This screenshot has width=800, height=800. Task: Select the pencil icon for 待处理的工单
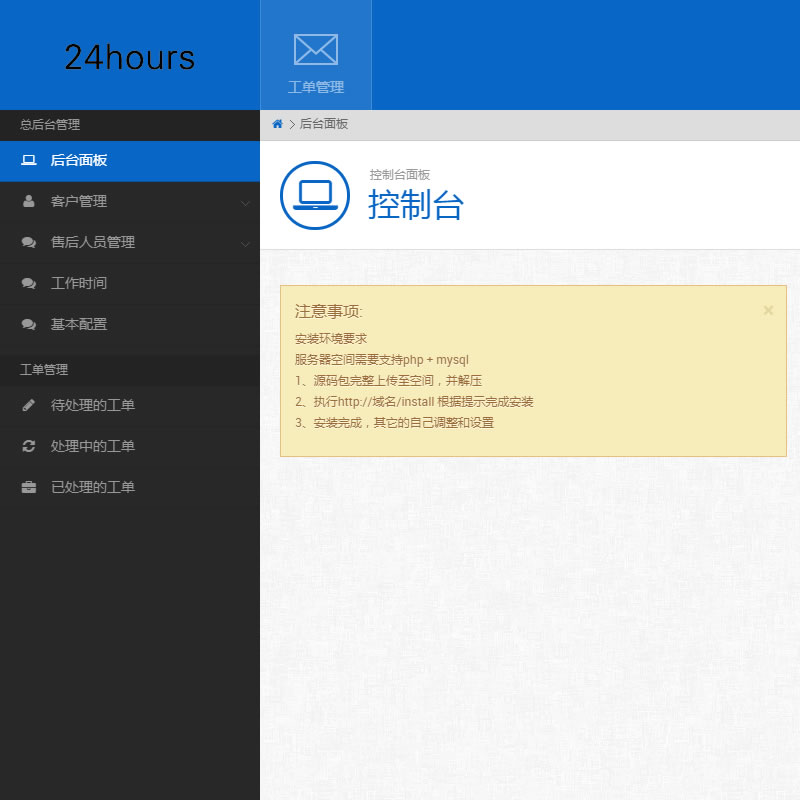28,405
